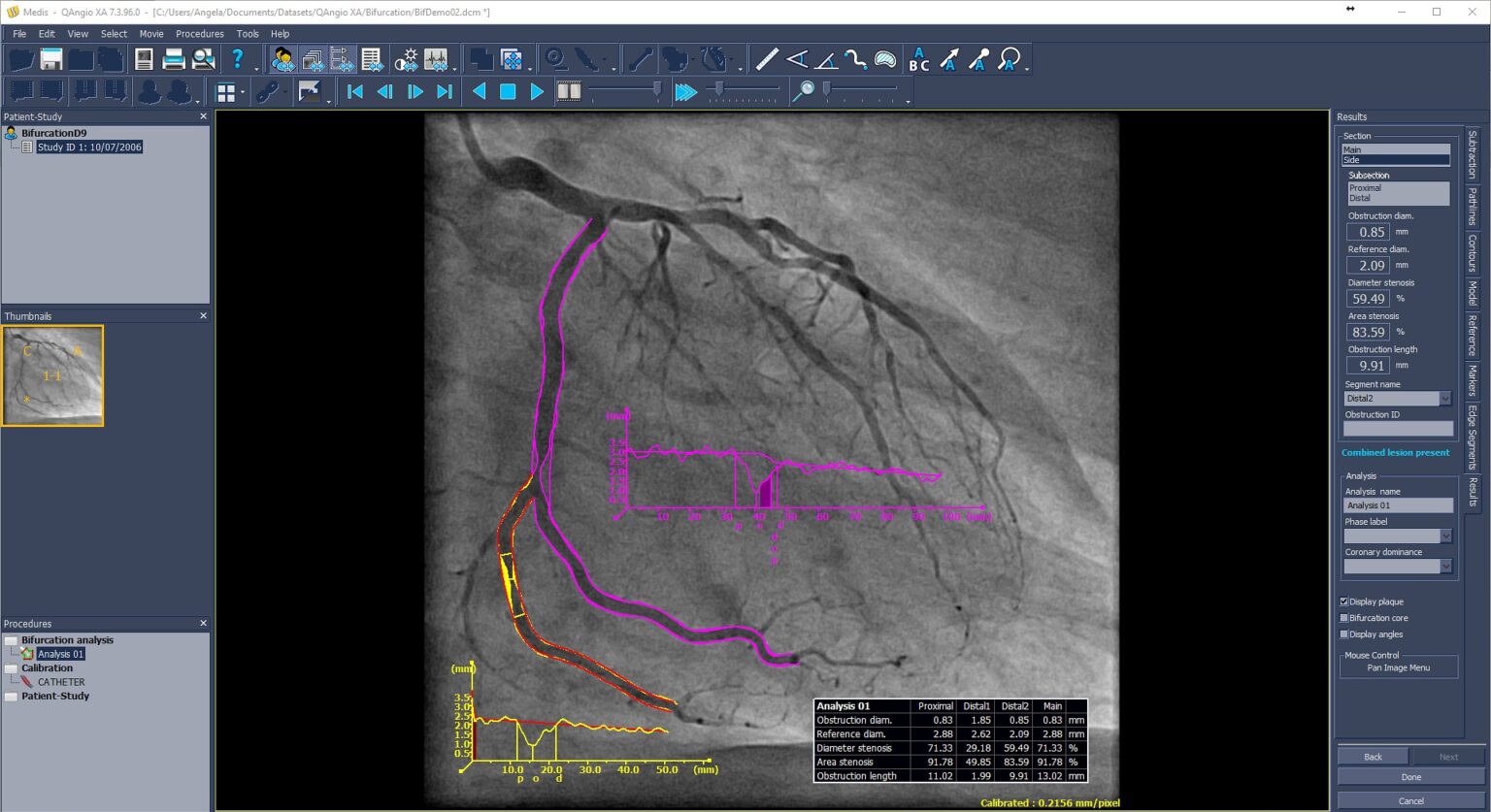Click the blue question mark help icon
This screenshot has width=1491, height=812.
point(237,60)
